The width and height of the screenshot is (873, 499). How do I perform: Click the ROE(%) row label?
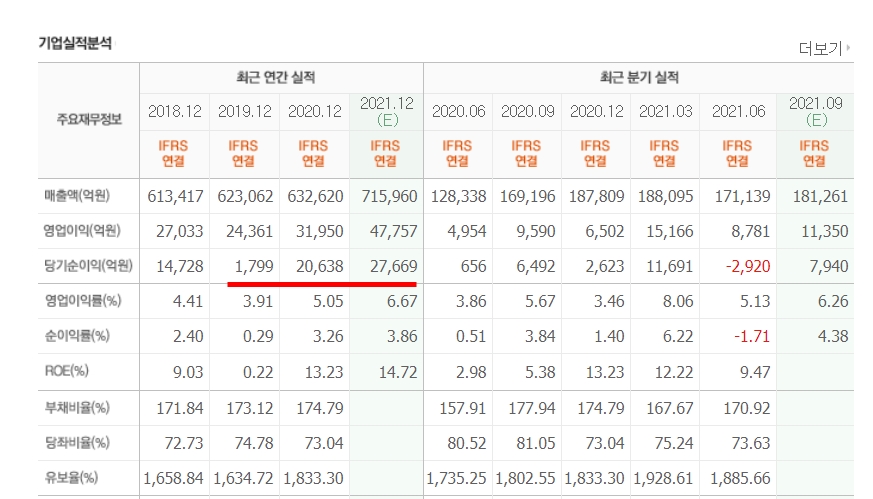pos(66,371)
